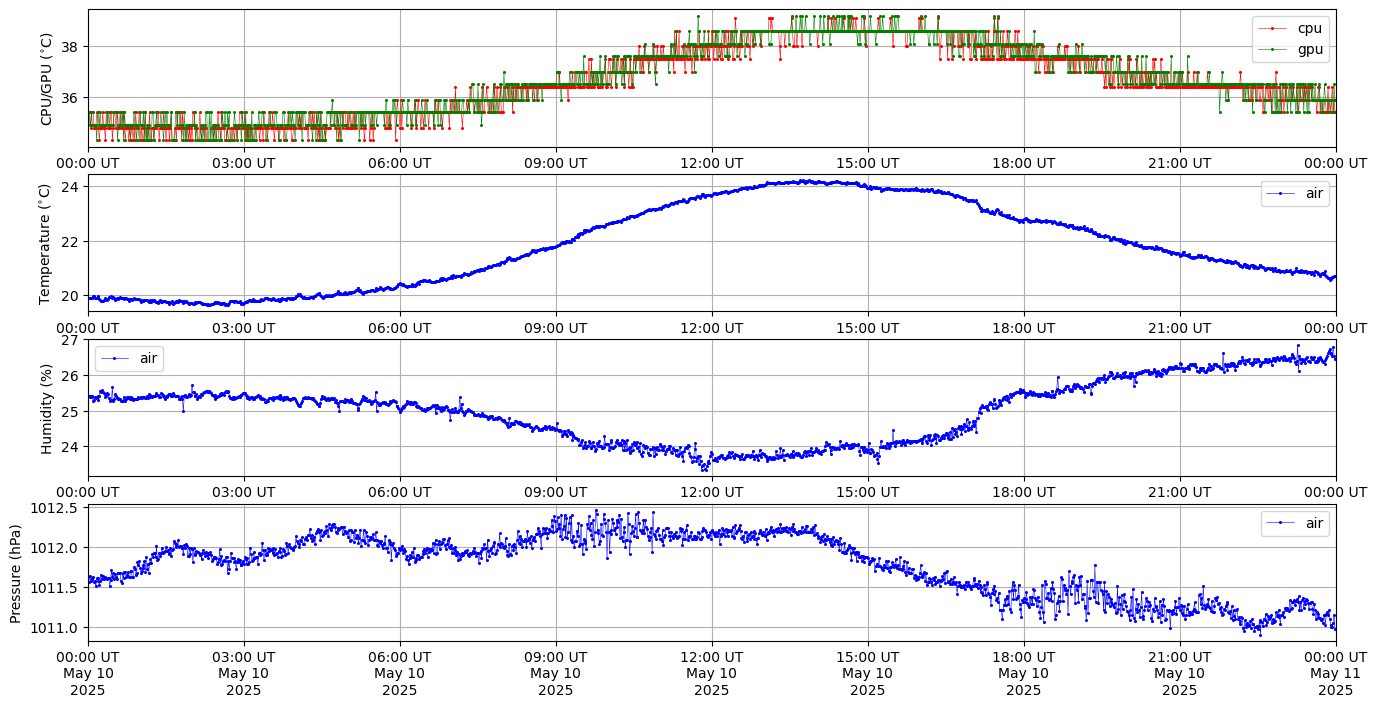
Task: Click the Pressure (hPa) axis label
Action: (16, 573)
